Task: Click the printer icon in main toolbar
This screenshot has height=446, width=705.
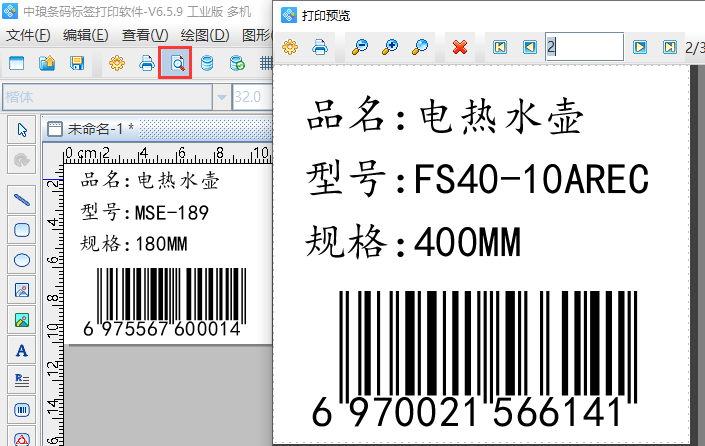Action: [x=147, y=63]
